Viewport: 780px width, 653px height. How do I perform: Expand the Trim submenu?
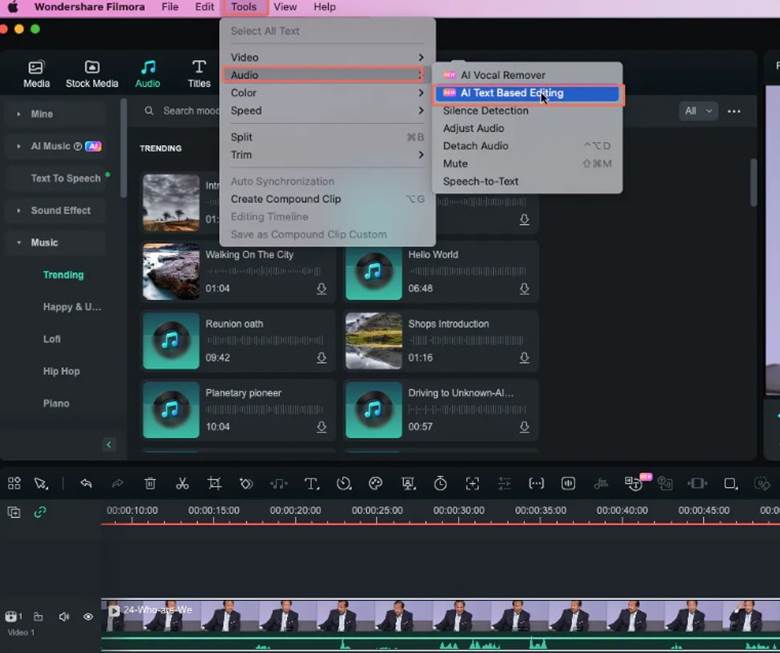pos(327,155)
